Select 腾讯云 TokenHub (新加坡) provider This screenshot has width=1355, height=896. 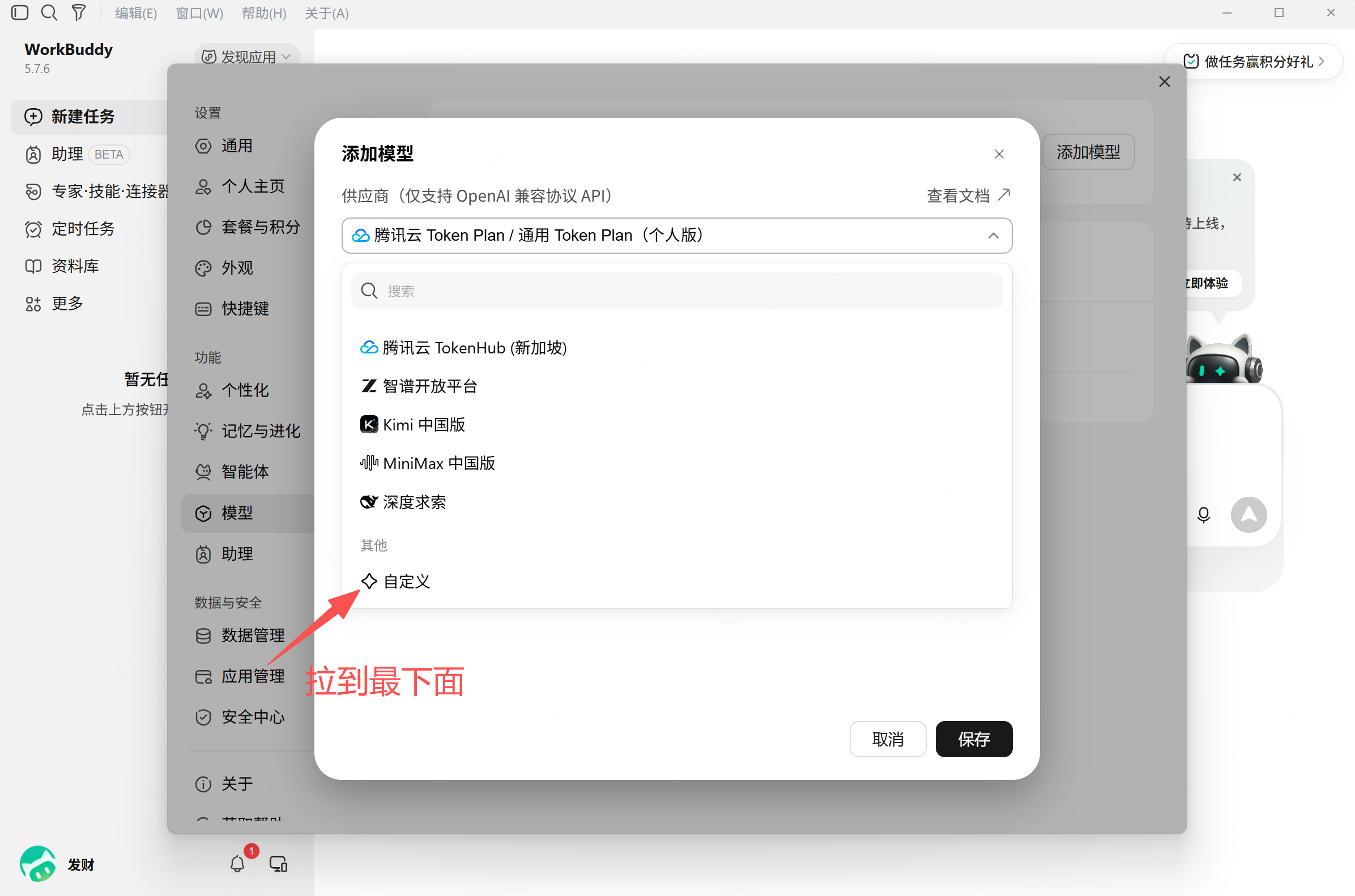coord(676,347)
